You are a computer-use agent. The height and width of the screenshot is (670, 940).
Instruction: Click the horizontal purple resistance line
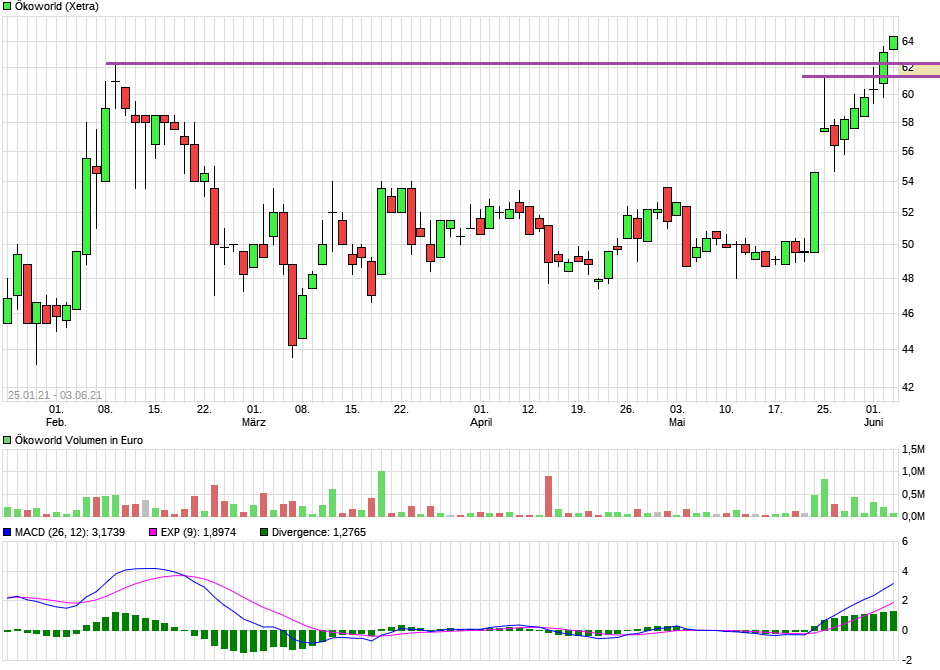point(400,63)
